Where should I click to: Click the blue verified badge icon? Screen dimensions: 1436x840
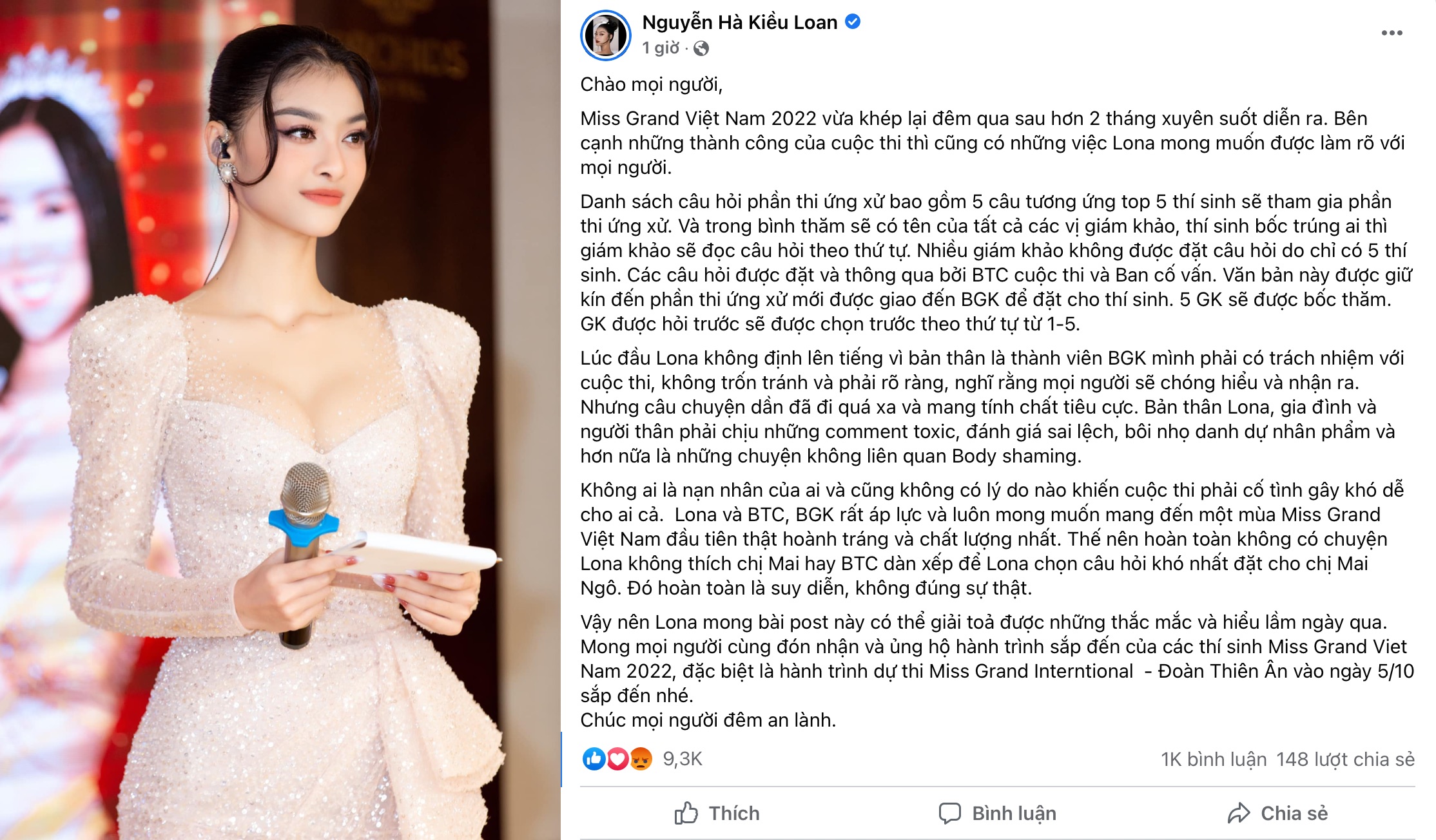coord(853,22)
